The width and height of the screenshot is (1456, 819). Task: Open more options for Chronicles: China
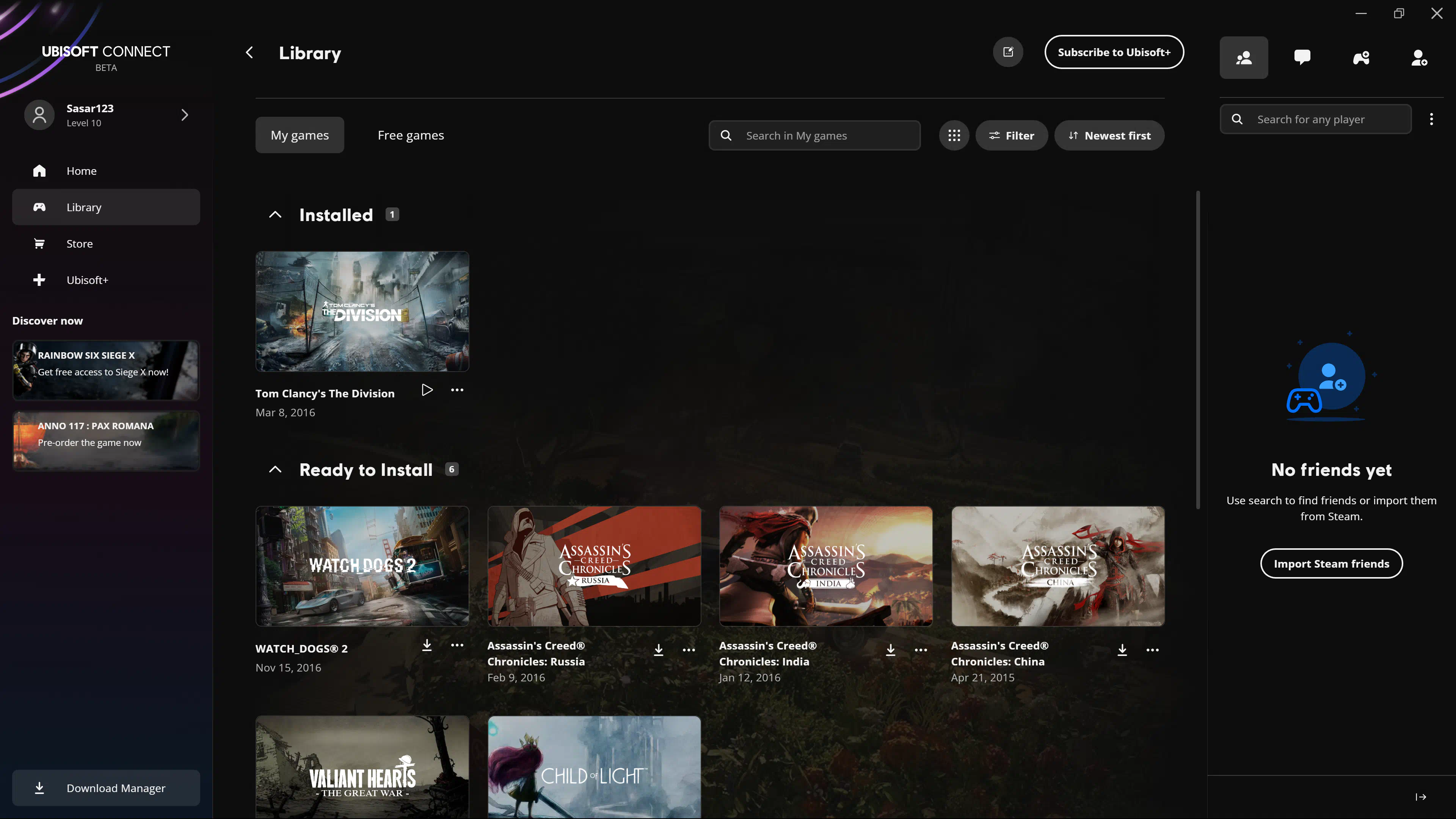[1153, 650]
